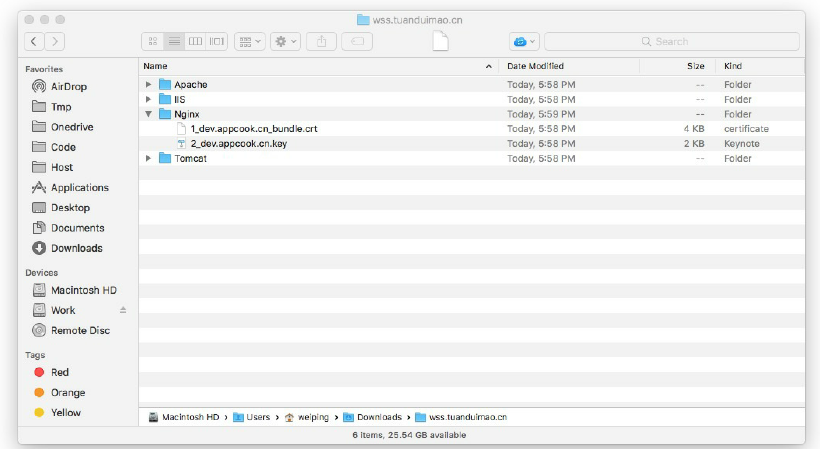Viewport: 820px width, 449px height.
Task: Click the Keynote kind cell
Action: click(742, 143)
